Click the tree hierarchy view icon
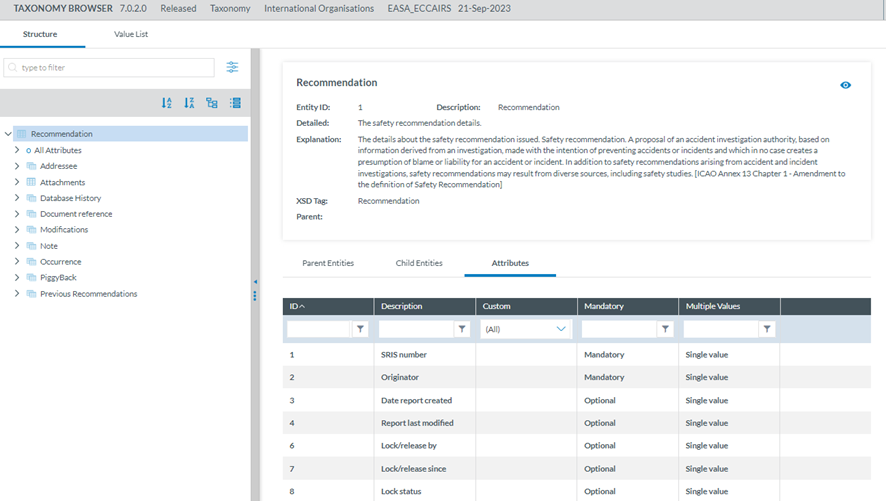This screenshot has width=886, height=501. pos(212,103)
